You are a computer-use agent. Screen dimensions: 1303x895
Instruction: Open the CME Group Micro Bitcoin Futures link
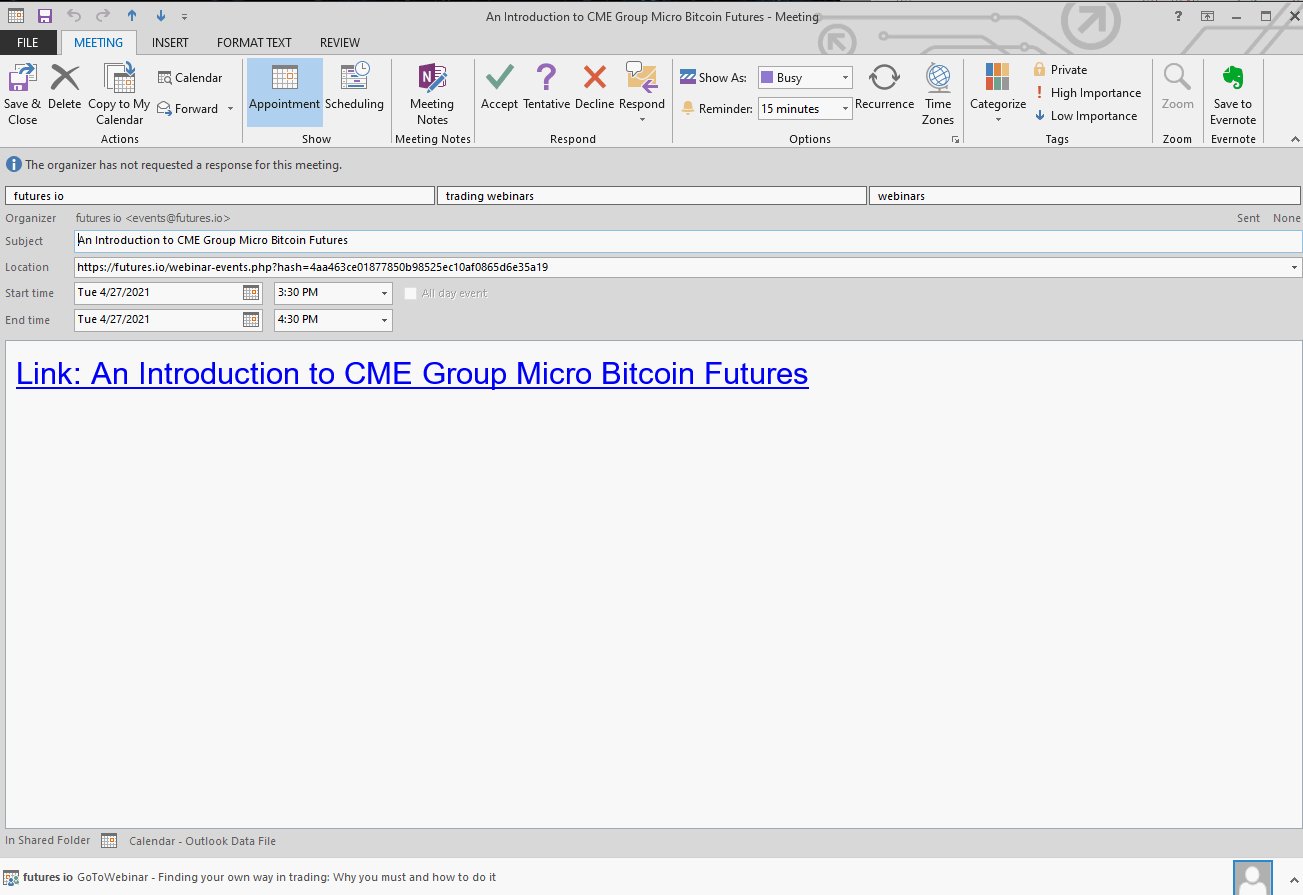[412, 373]
